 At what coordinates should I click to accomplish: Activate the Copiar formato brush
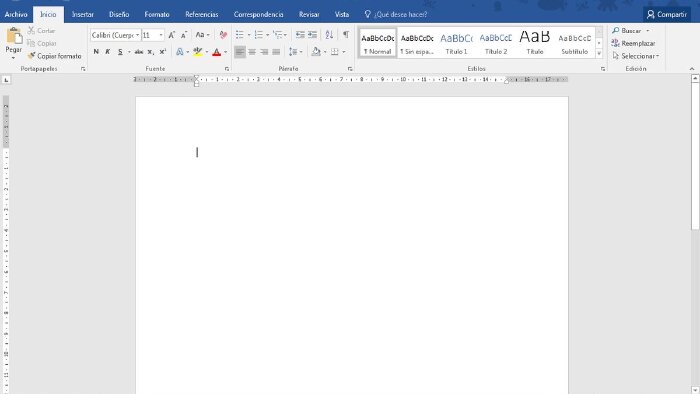[54, 56]
